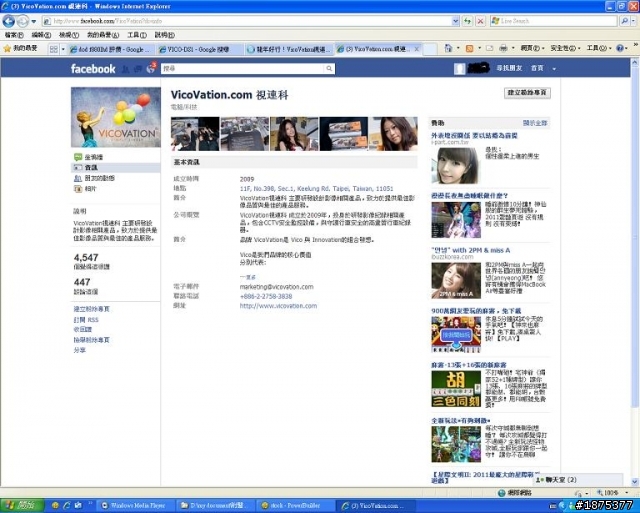The height and width of the screenshot is (513, 640).
Task: Open the Facebook chat bar at bottom right
Action: pyautogui.click(x=580, y=480)
